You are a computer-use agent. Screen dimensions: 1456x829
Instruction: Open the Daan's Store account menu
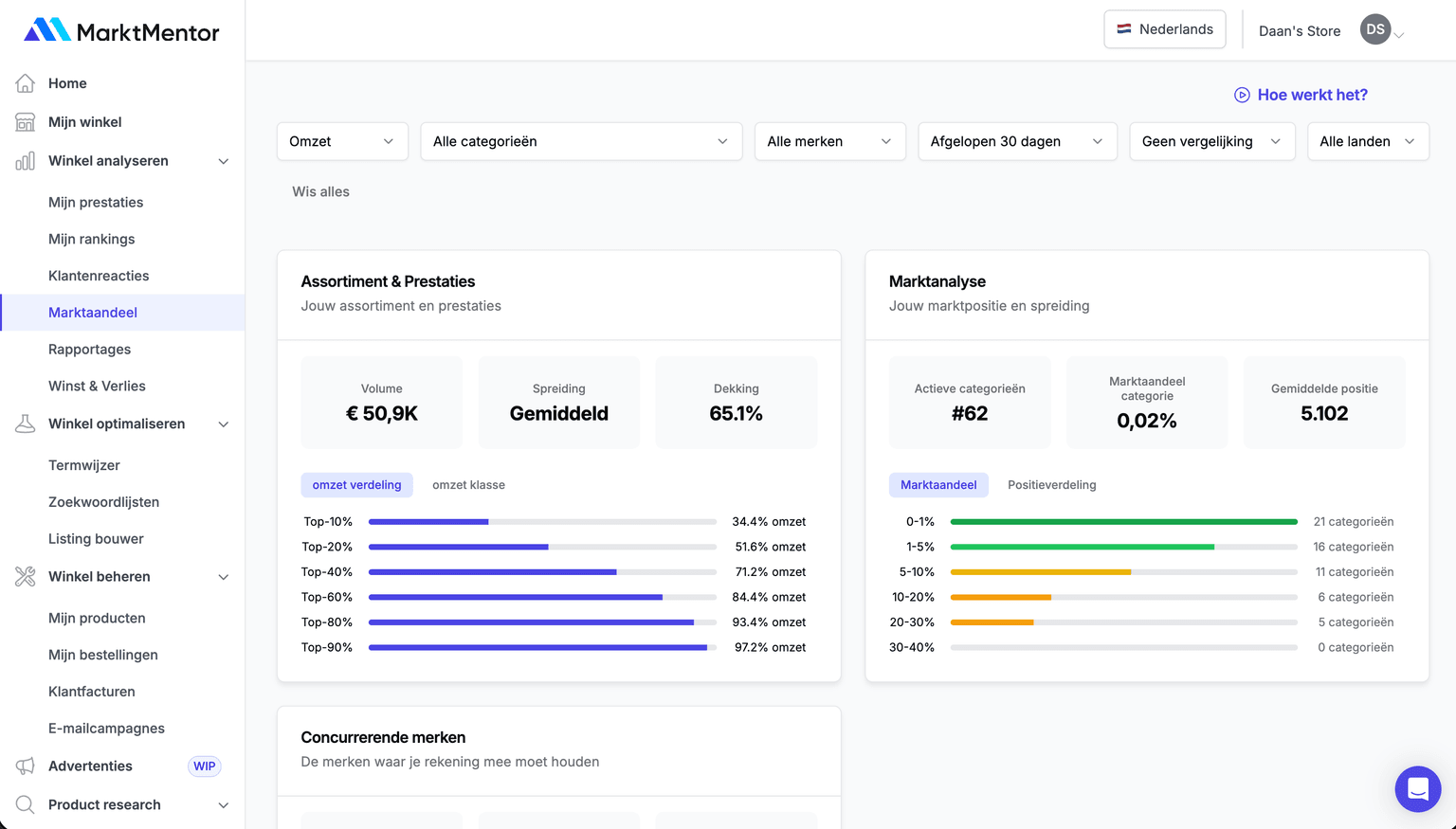coord(1299,29)
